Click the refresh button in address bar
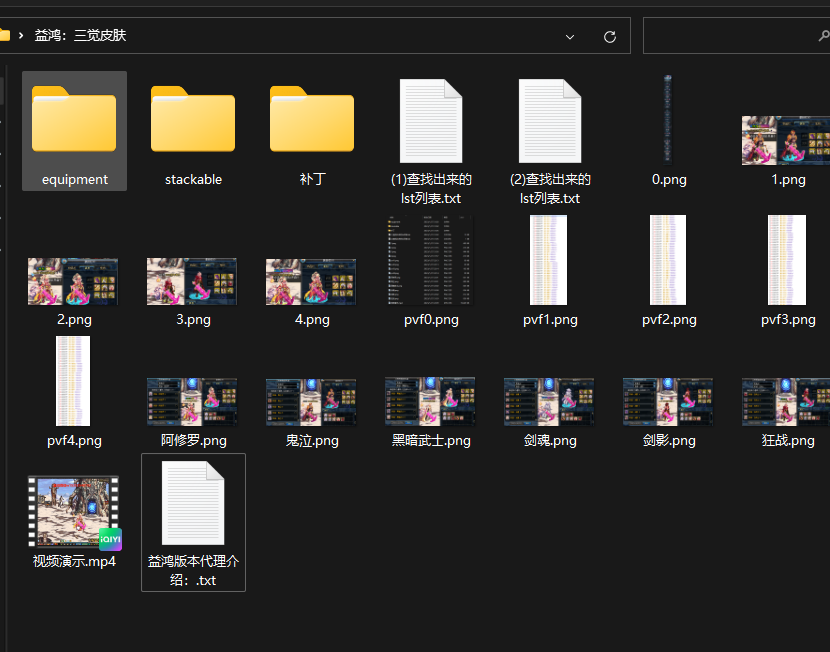Image resolution: width=830 pixels, height=652 pixels. click(610, 37)
